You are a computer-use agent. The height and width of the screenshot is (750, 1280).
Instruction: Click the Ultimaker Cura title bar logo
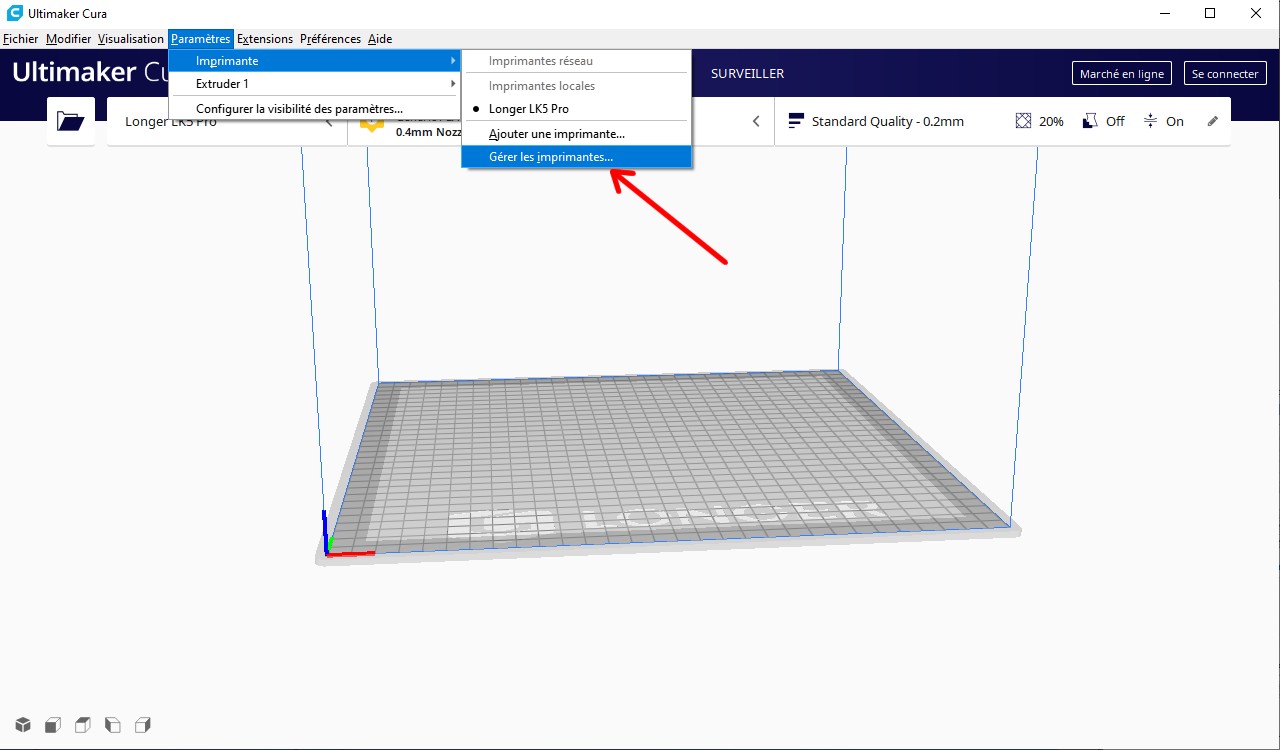tap(14, 13)
